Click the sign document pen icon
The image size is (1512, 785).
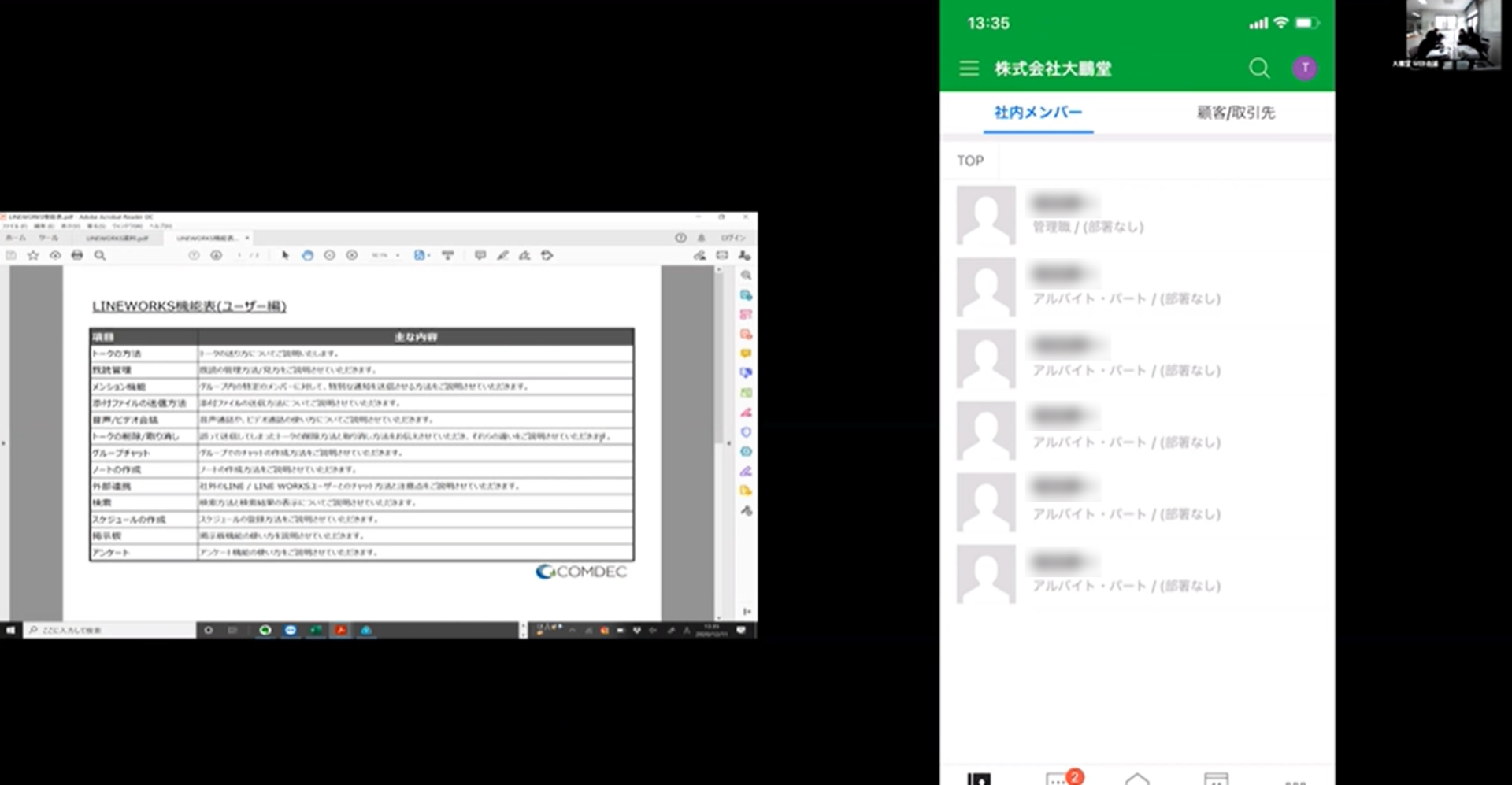pos(524,255)
